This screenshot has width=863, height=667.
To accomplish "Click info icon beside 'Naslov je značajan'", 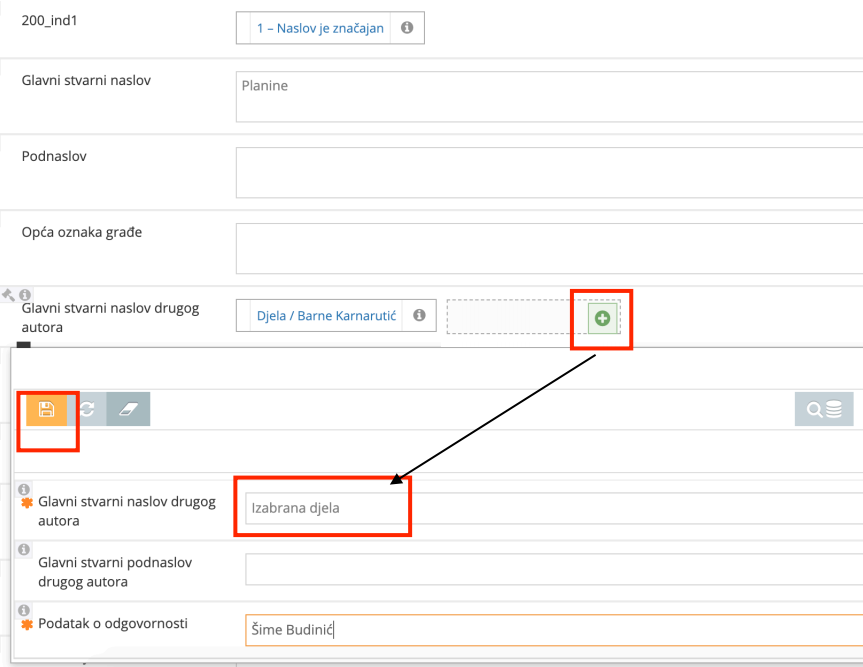I will 407,28.
